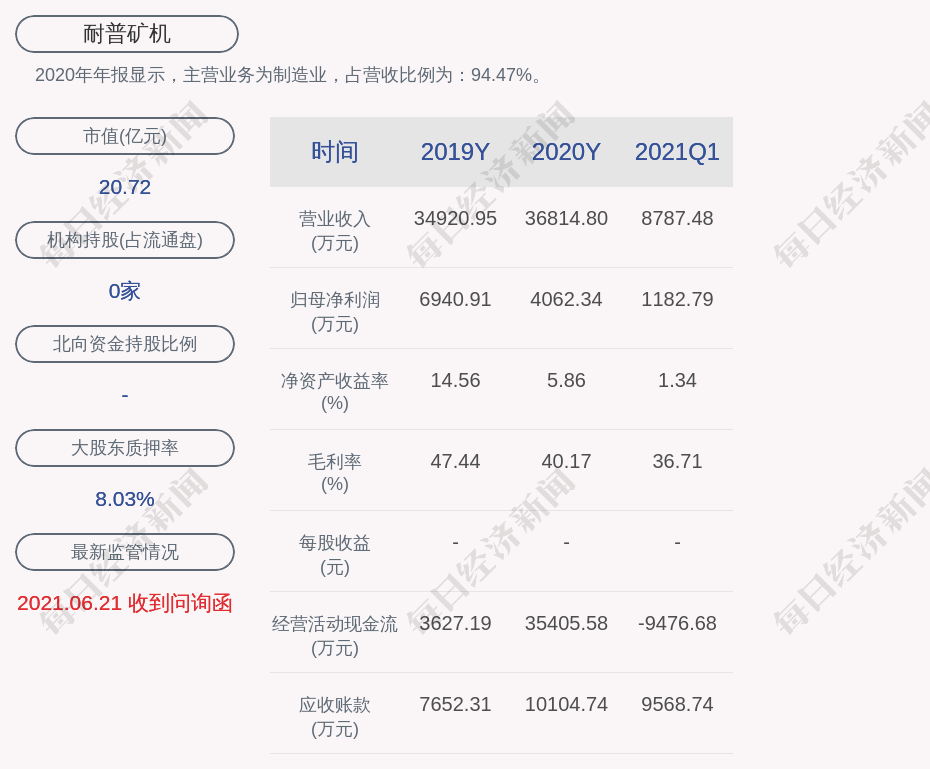Click the 机构持股(占流通盘) pill
This screenshot has width=930, height=769.
tap(125, 240)
